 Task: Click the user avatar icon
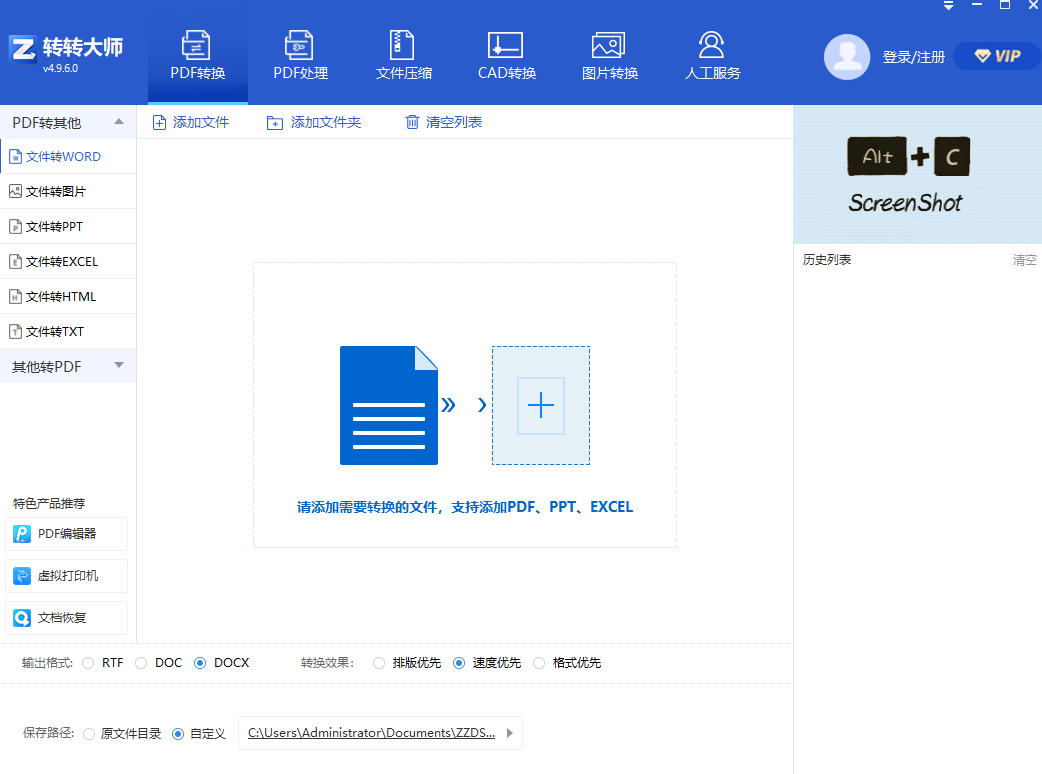(846, 57)
